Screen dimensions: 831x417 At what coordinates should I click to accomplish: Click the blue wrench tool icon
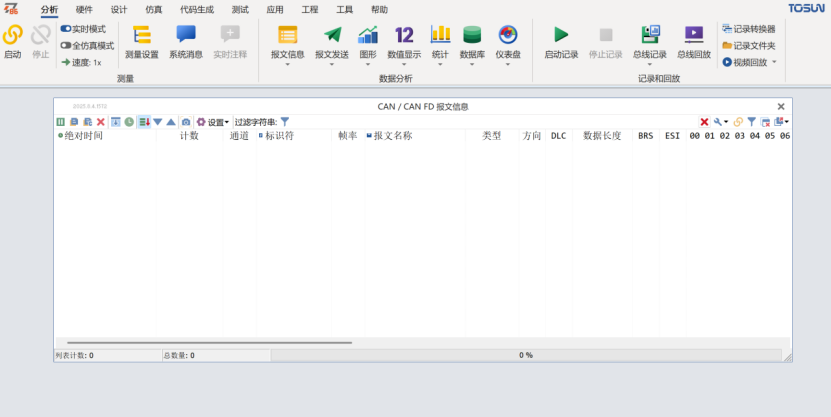pyautogui.click(x=718, y=122)
